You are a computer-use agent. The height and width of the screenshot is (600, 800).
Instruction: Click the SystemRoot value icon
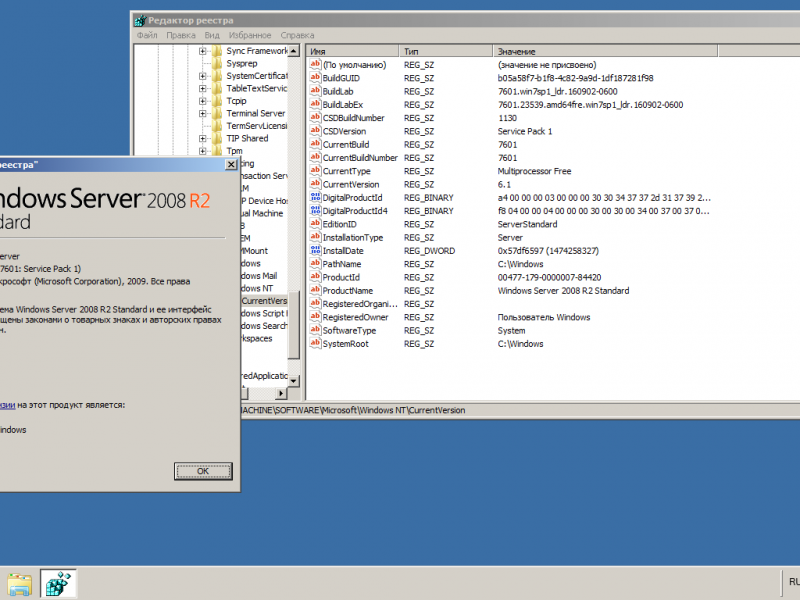pyautogui.click(x=315, y=343)
